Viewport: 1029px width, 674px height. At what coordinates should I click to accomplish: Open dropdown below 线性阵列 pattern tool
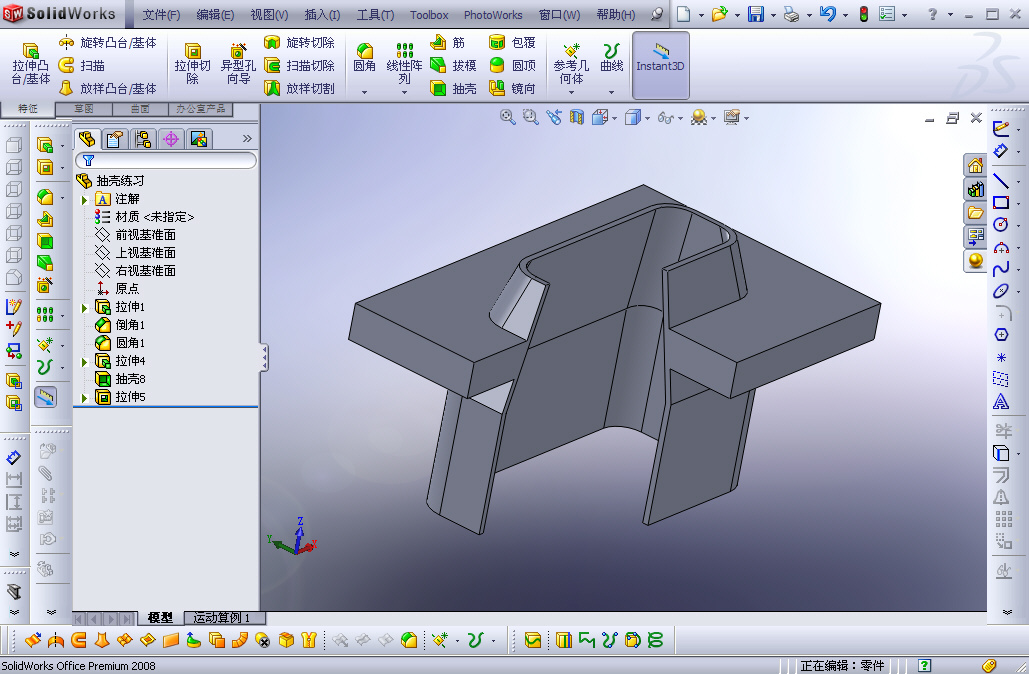click(404, 93)
